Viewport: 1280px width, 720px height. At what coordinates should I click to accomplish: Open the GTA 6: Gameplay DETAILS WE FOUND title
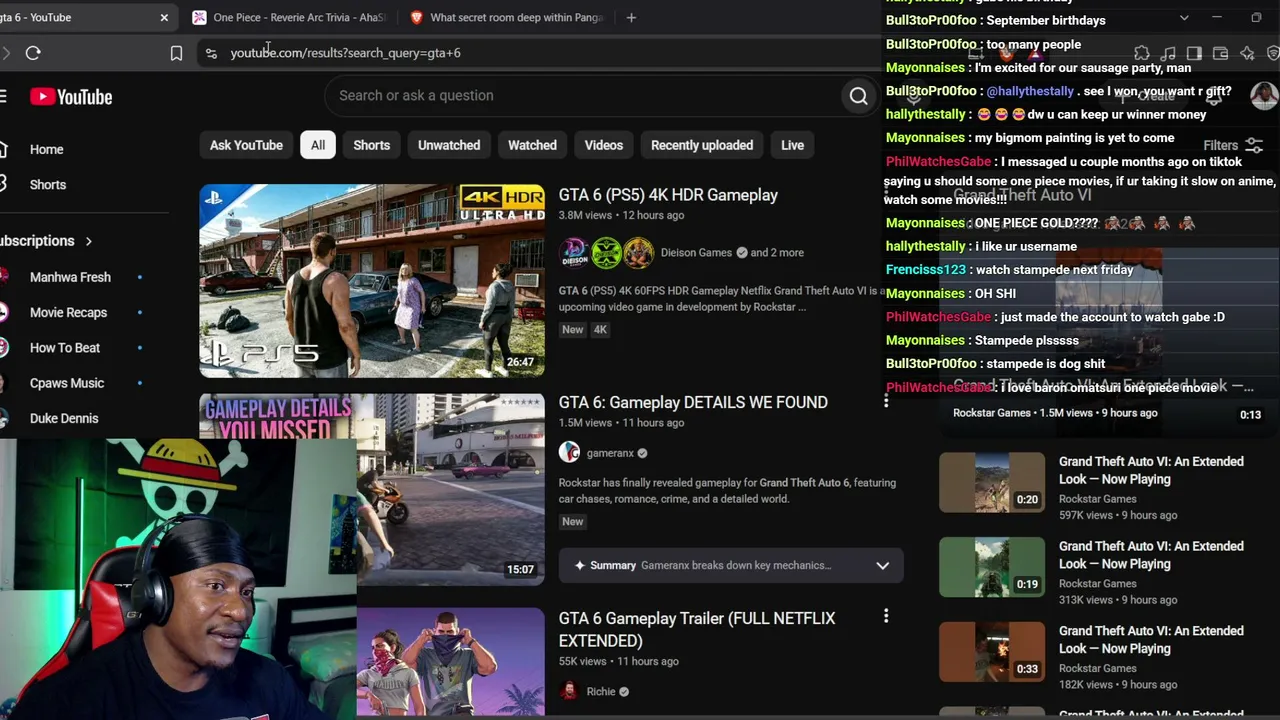tap(693, 402)
